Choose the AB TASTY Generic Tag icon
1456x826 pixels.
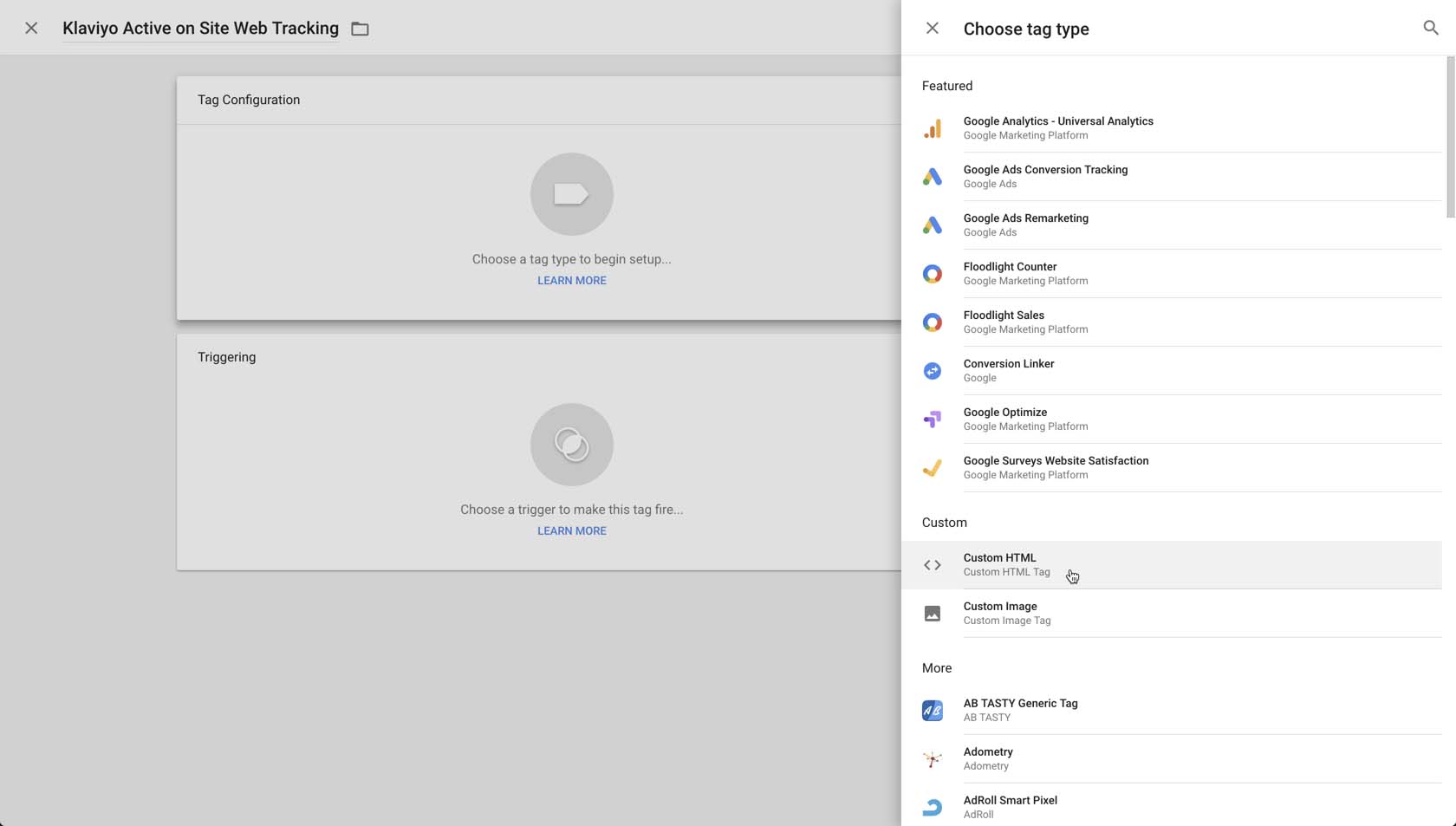(x=933, y=710)
